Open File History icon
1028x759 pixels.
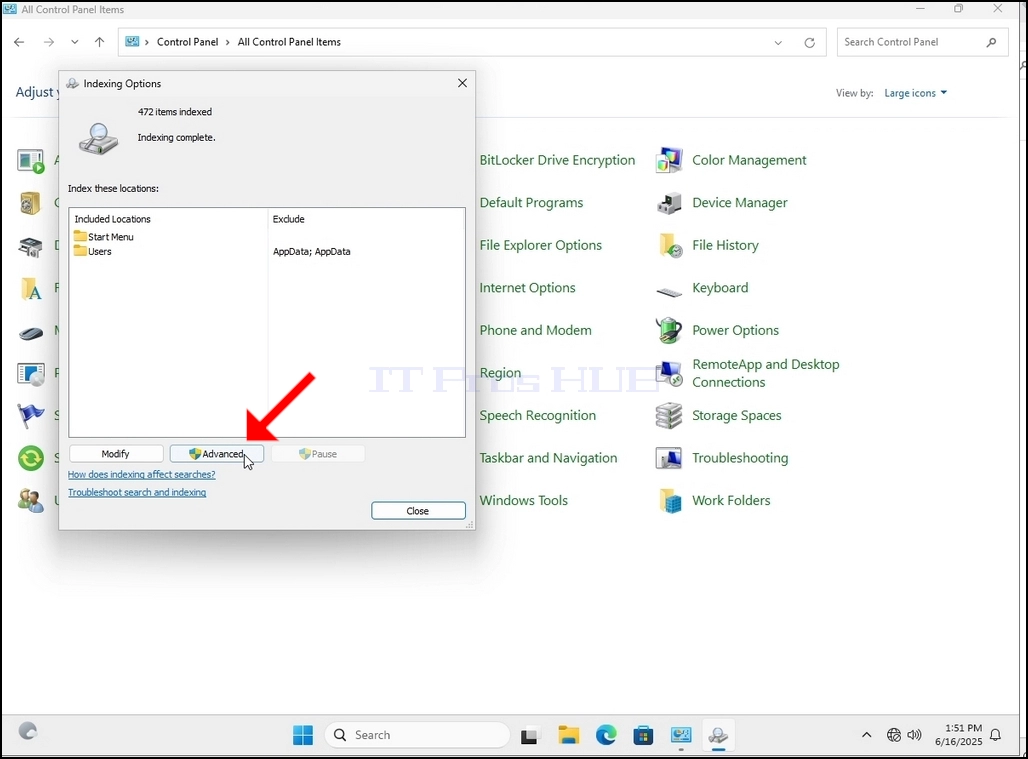[x=669, y=245]
